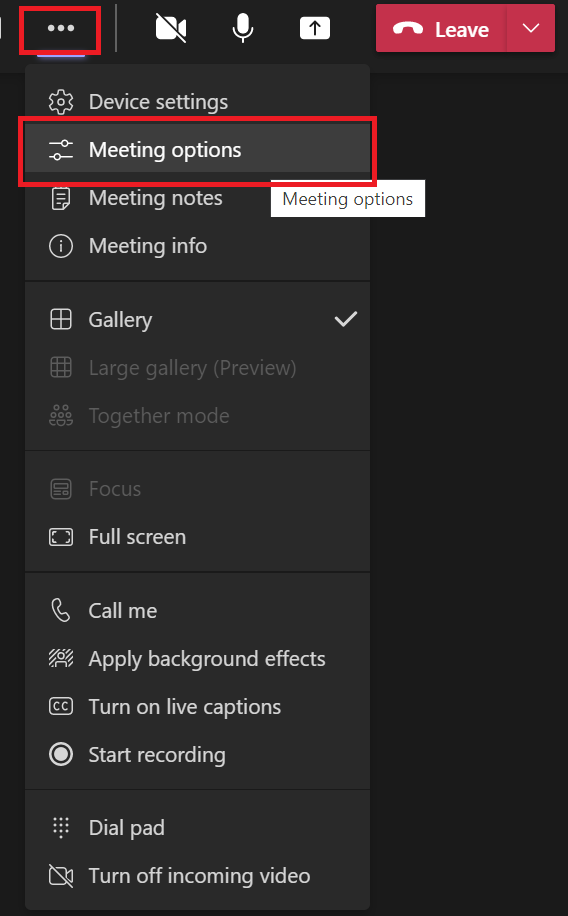The image size is (568, 916).
Task: Click the Focus view icon
Action: [x=61, y=489]
